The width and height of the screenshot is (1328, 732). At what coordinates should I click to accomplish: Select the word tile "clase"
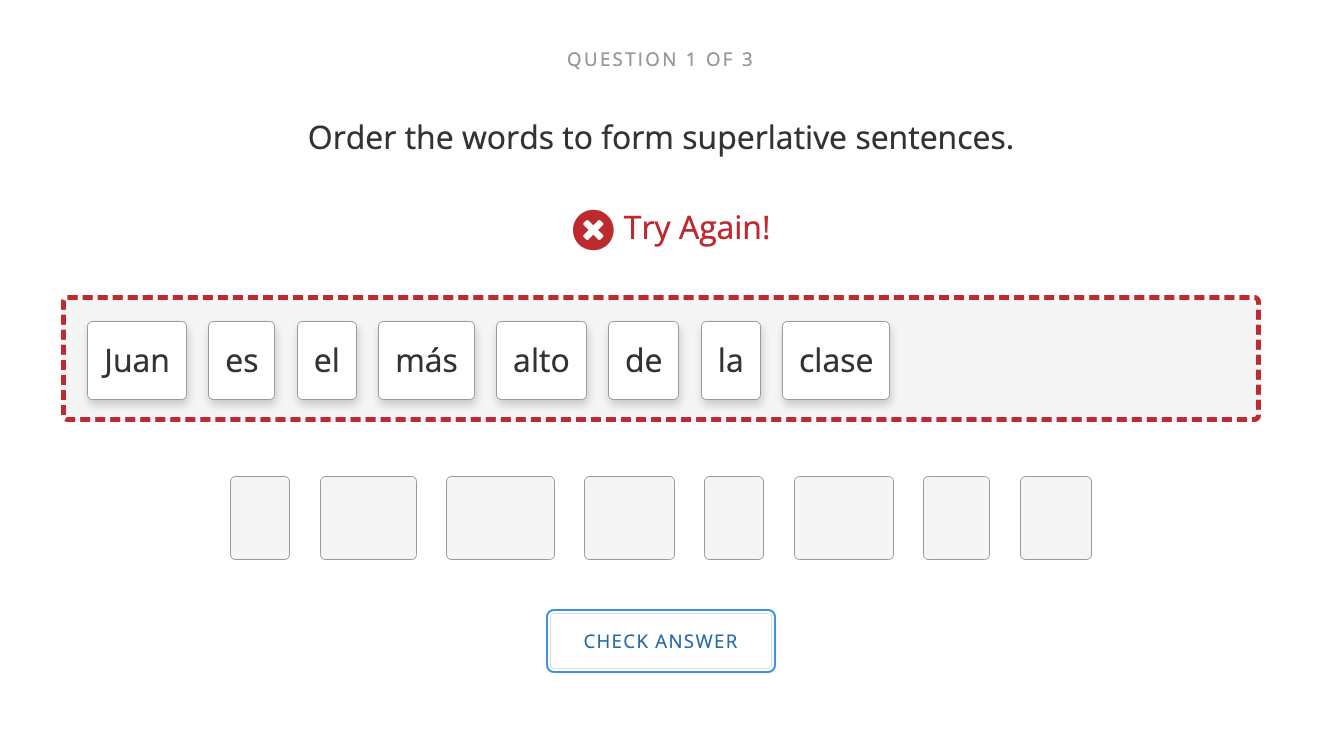(x=835, y=360)
